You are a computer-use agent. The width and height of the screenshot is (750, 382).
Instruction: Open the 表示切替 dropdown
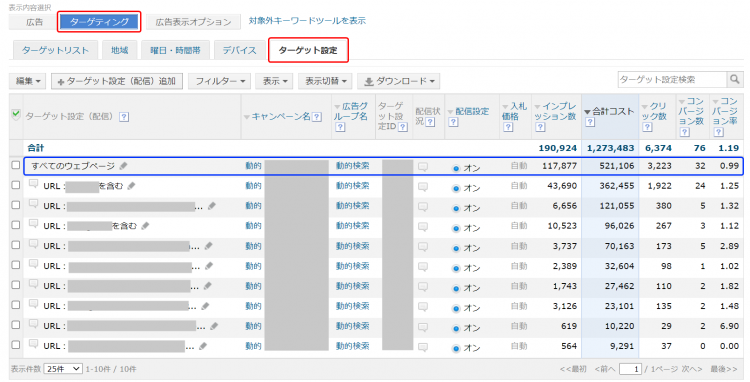(x=325, y=81)
